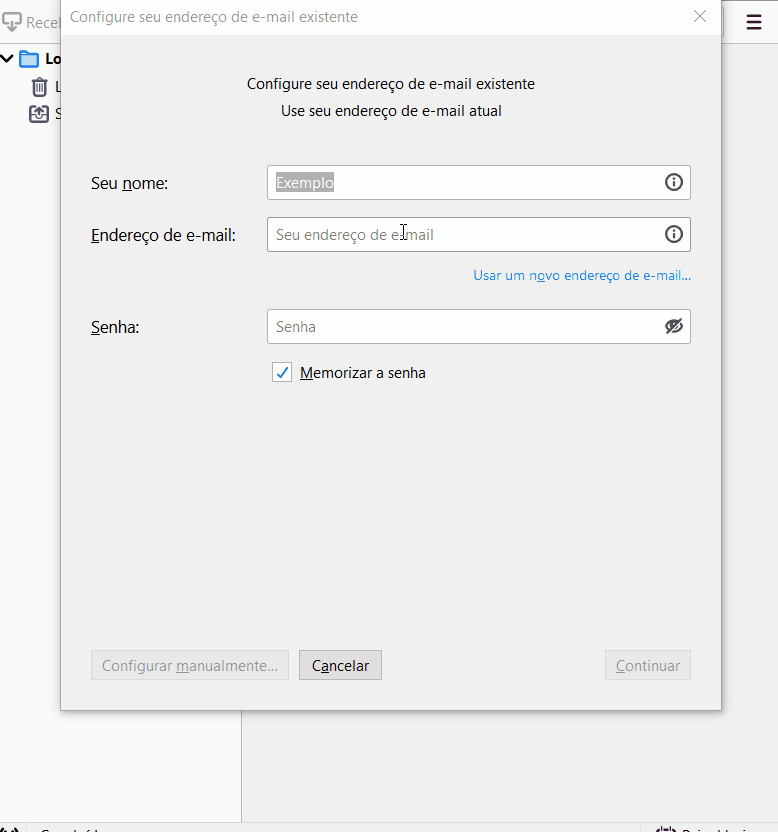778x832 pixels.
Task: Click the info icon in the name field
Action: 674,182
